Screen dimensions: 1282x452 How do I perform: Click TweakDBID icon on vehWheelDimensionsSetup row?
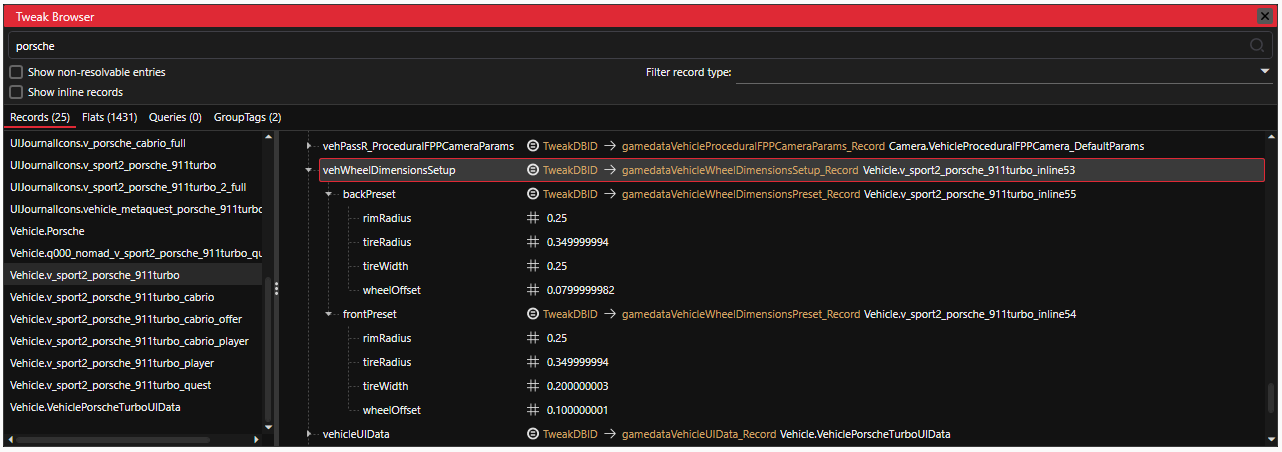point(533,170)
